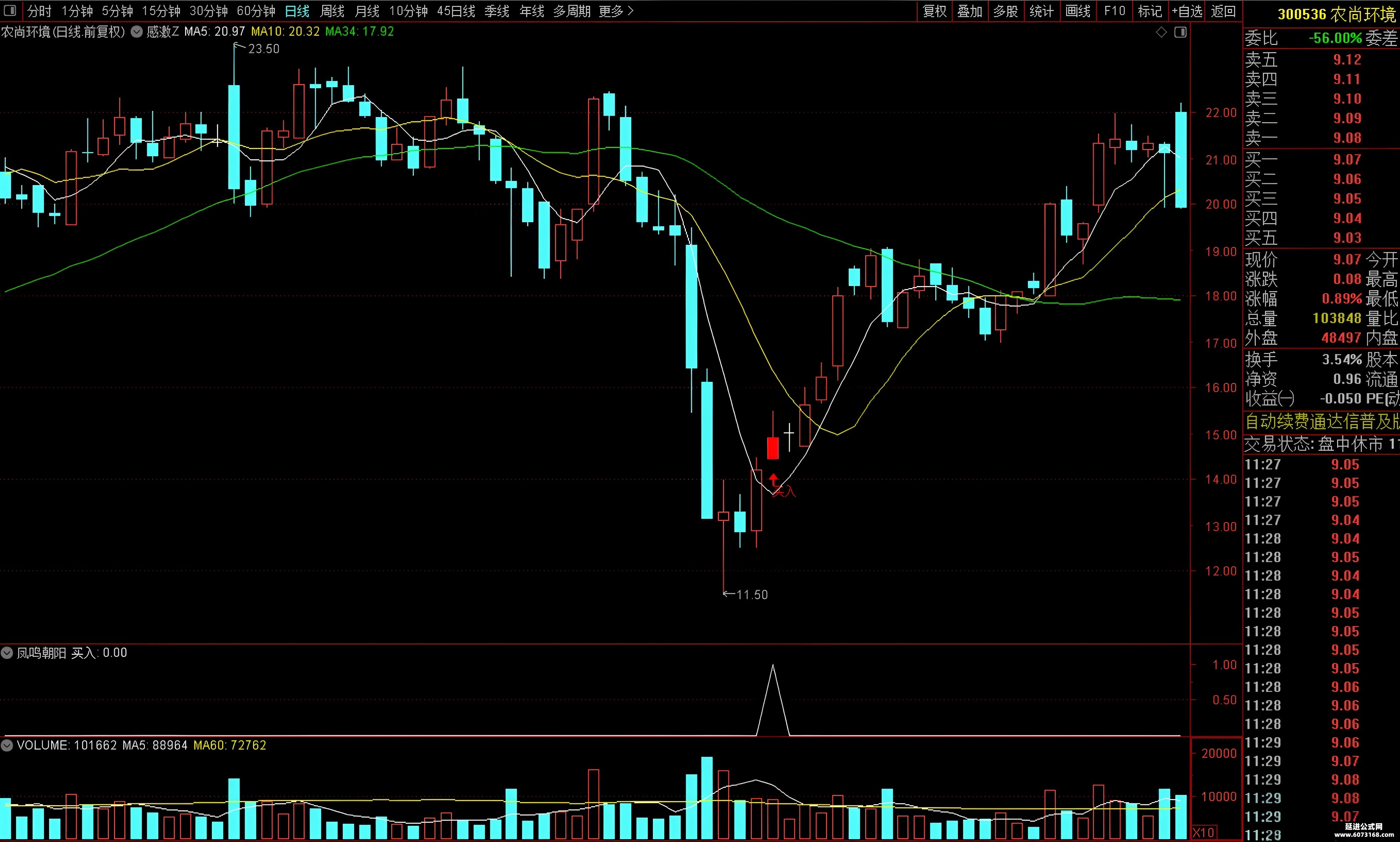Open the 更多 periods expander
1400x842 pixels.
click(x=616, y=11)
